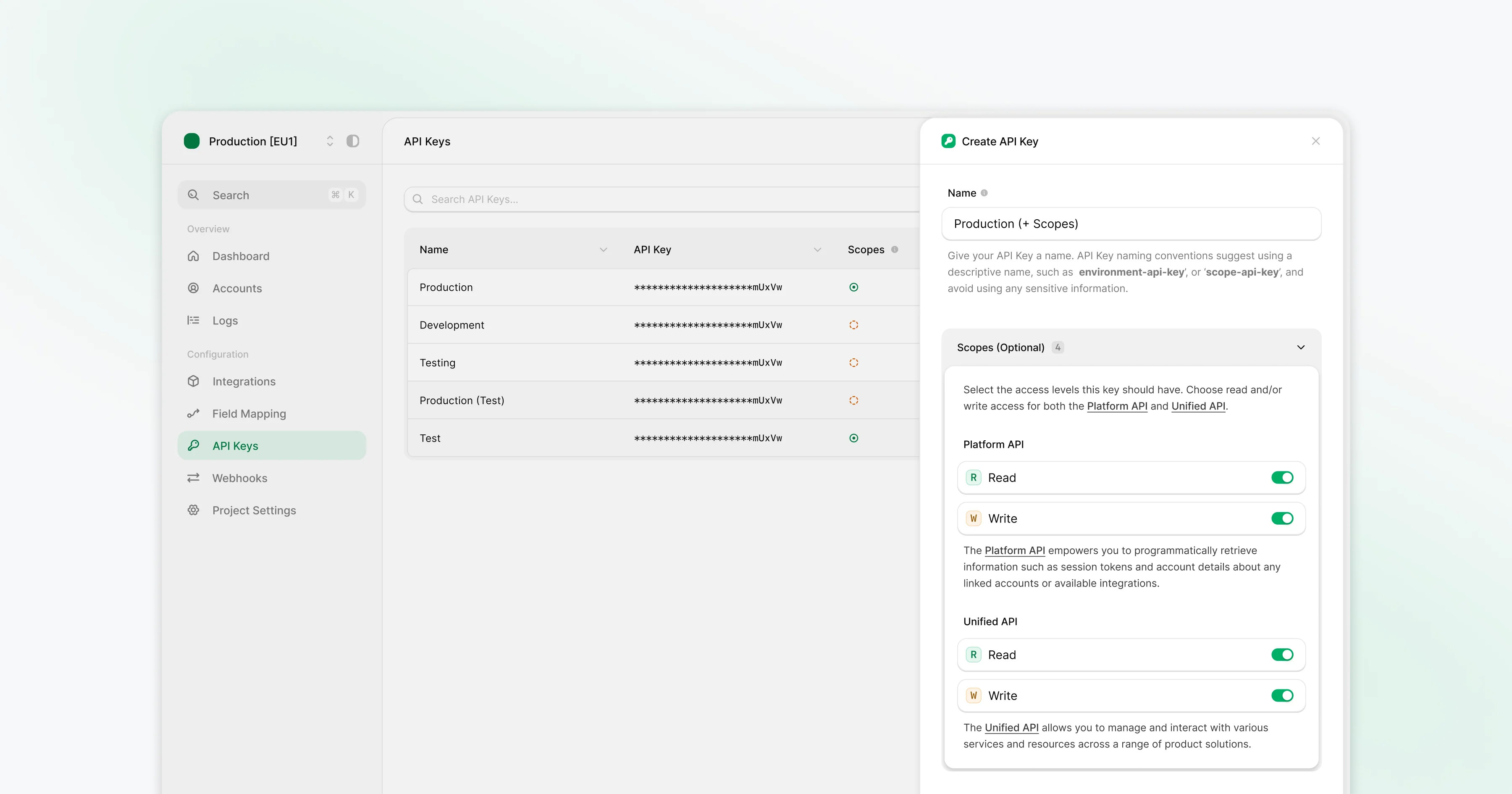The height and width of the screenshot is (794, 1512).
Task: Disable the Unified API Write toggle
Action: pyautogui.click(x=1282, y=695)
